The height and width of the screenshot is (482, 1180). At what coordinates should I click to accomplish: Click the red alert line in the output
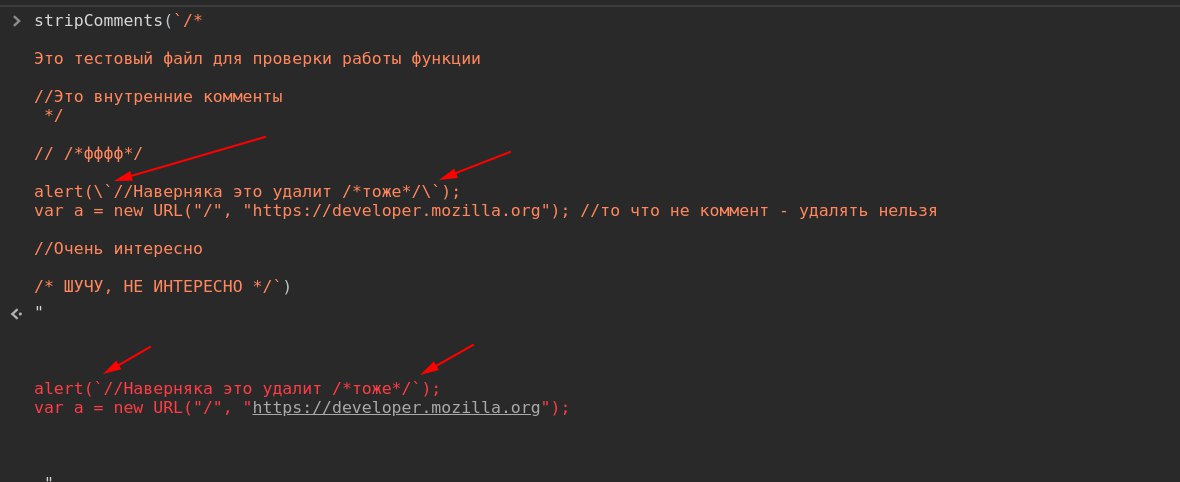coord(236,389)
